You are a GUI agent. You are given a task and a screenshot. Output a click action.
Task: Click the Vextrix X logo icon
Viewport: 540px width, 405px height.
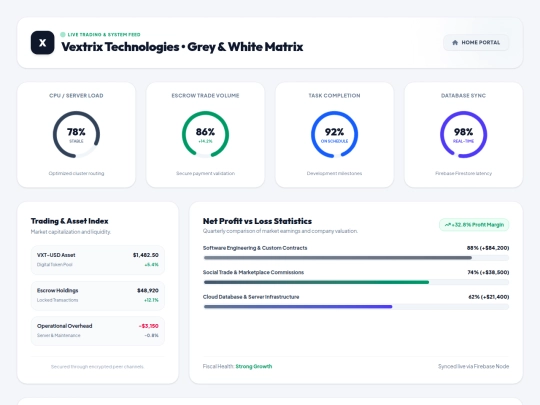point(42,43)
